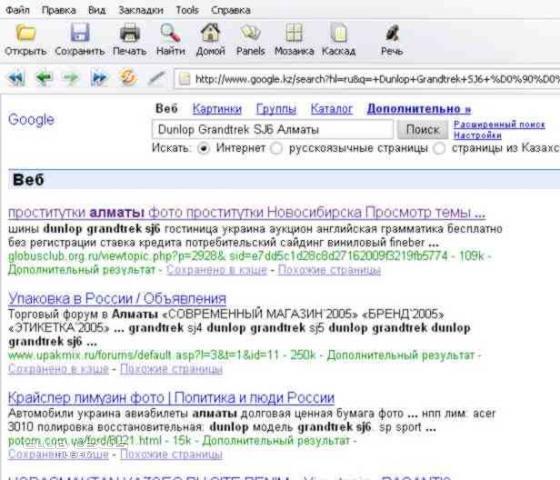Open Найти magnifier tool
Viewport: 560px width, 480px height.
(x=170, y=33)
